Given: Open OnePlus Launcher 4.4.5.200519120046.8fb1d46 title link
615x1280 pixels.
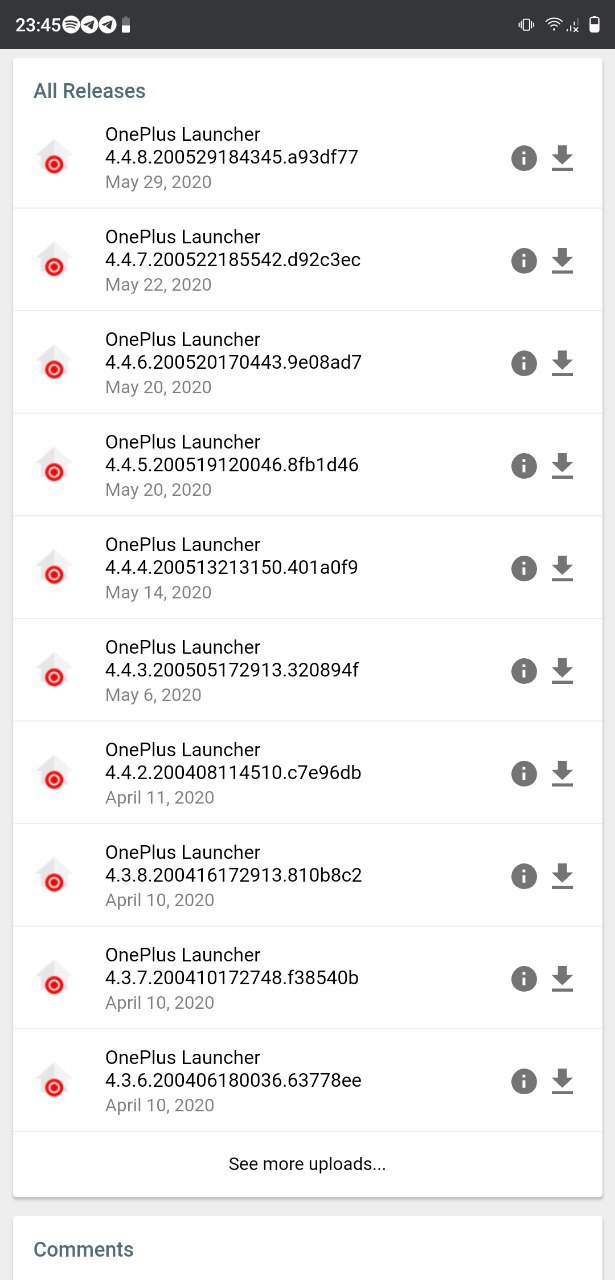Looking at the screenshot, I should (232, 453).
